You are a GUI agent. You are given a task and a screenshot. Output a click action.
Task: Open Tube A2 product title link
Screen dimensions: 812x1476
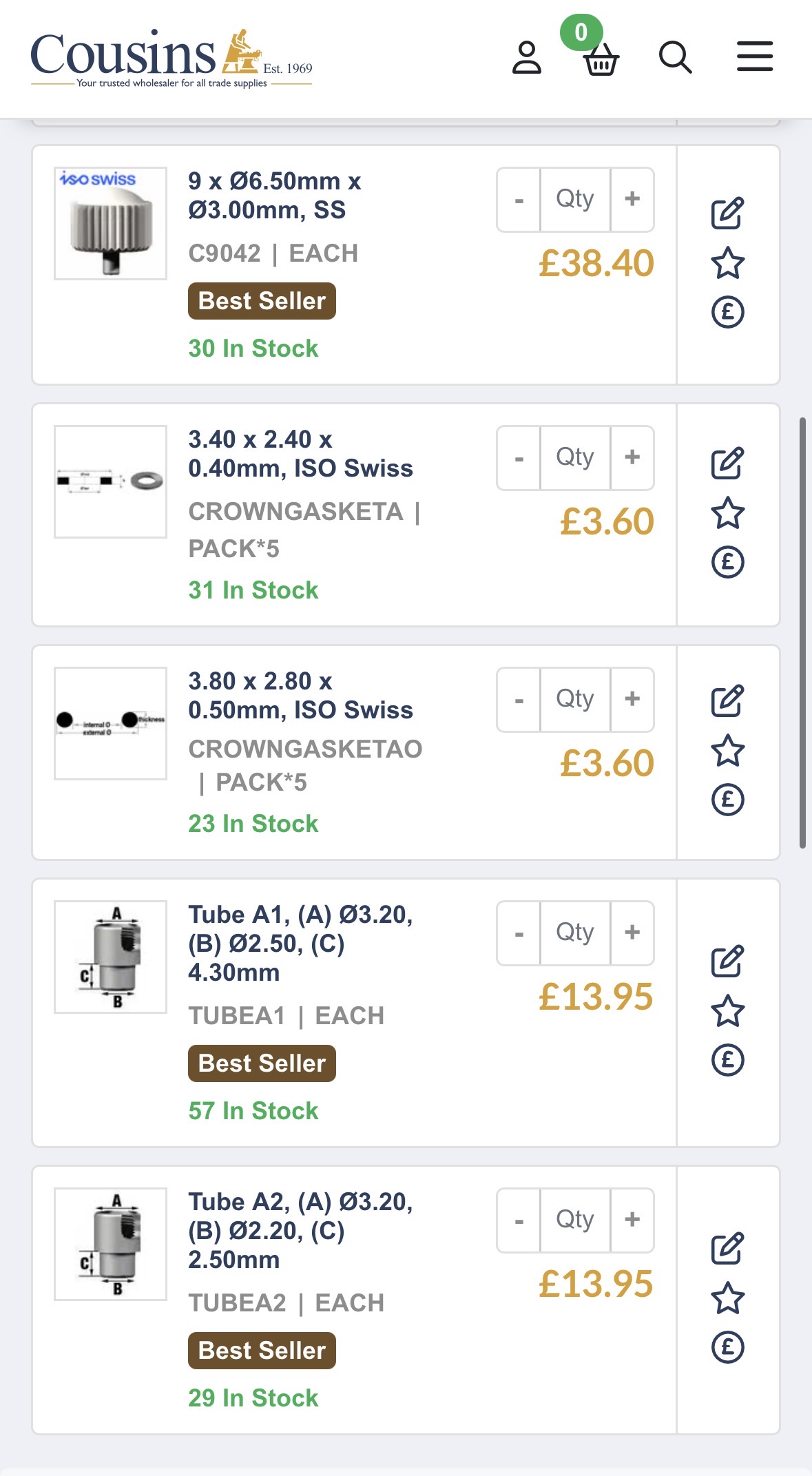tap(300, 1230)
